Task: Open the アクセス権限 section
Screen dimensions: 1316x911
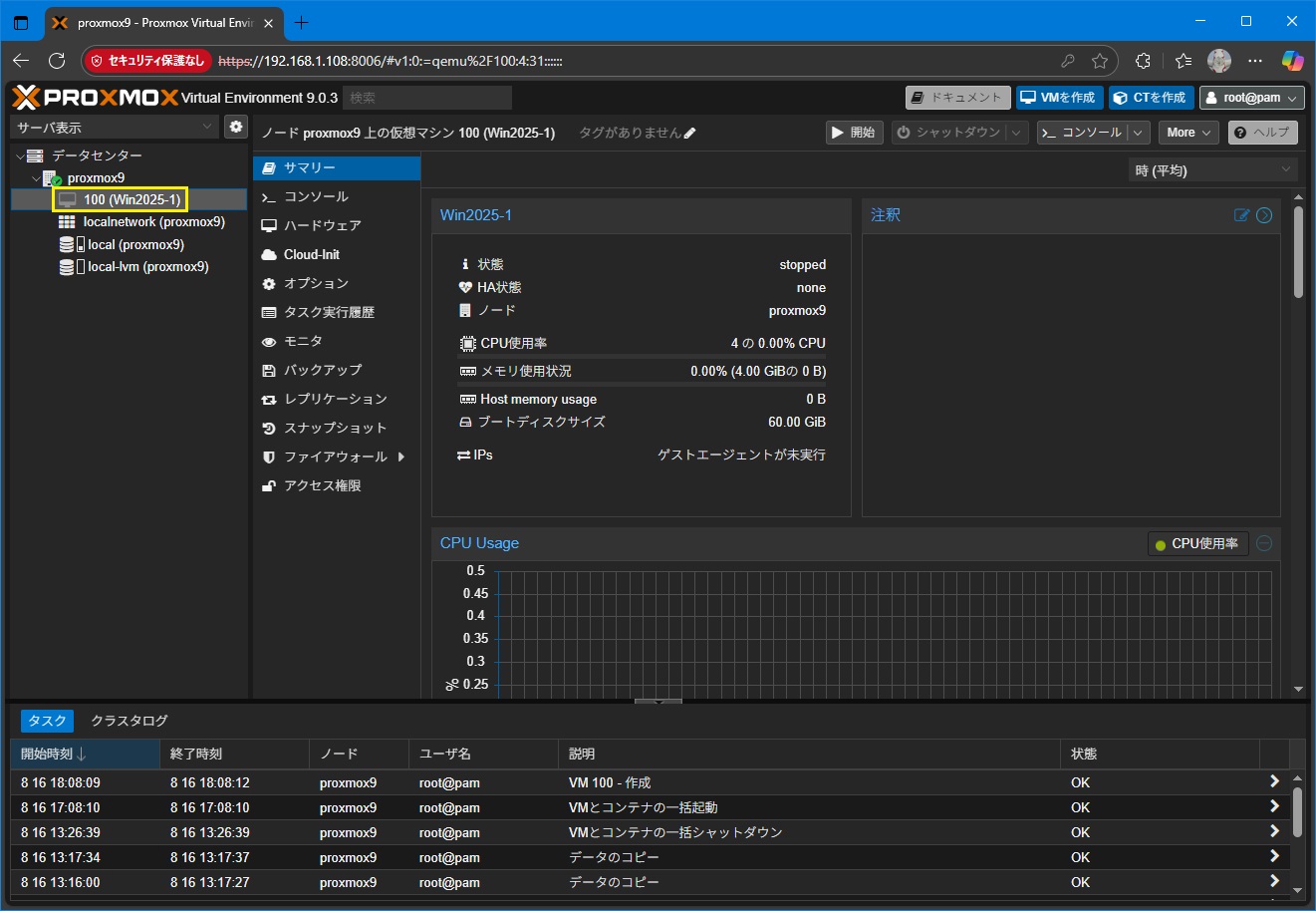Action: pyautogui.click(x=337, y=485)
